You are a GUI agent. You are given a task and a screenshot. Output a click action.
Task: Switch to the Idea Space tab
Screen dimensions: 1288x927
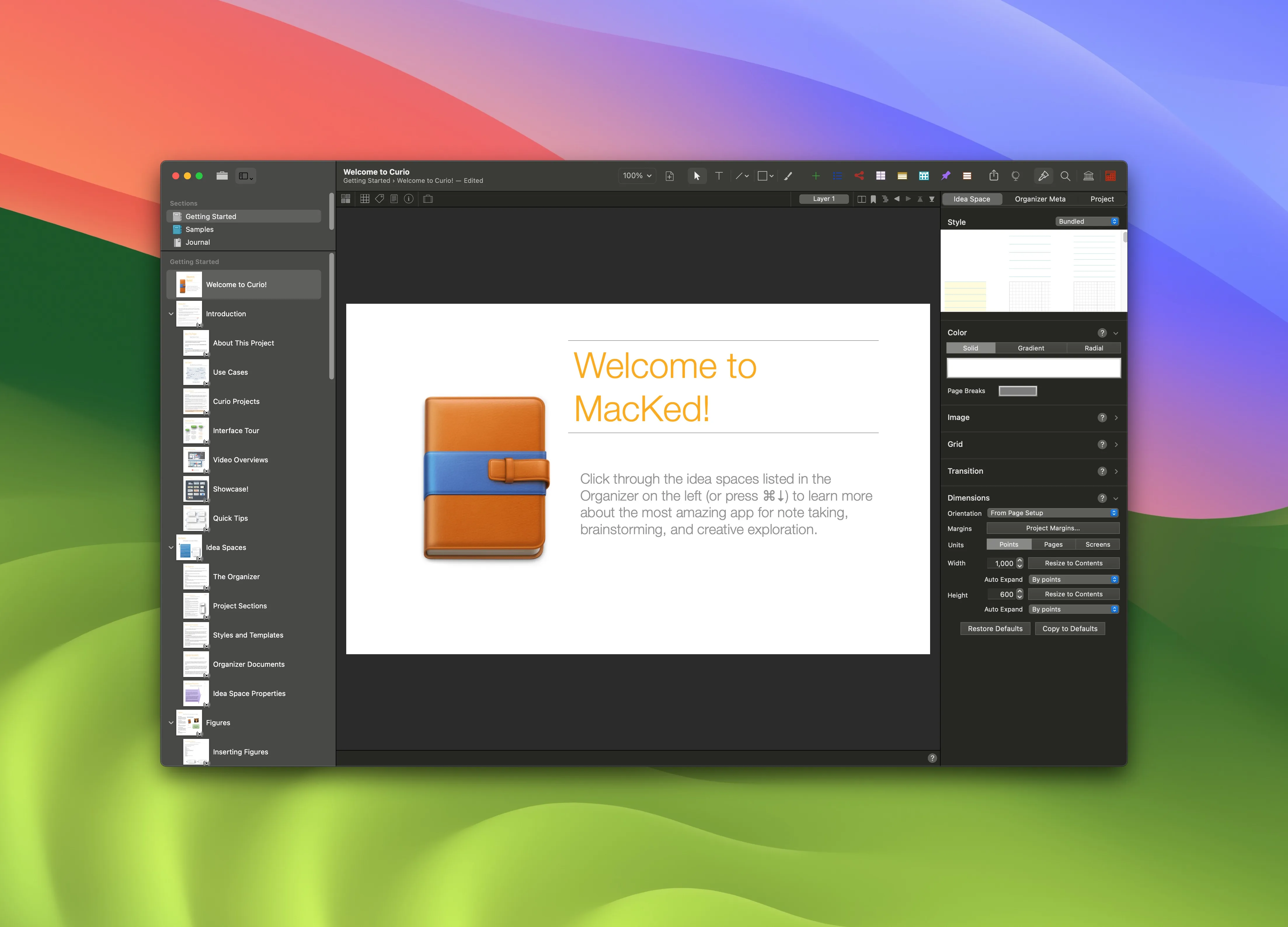[x=971, y=199]
